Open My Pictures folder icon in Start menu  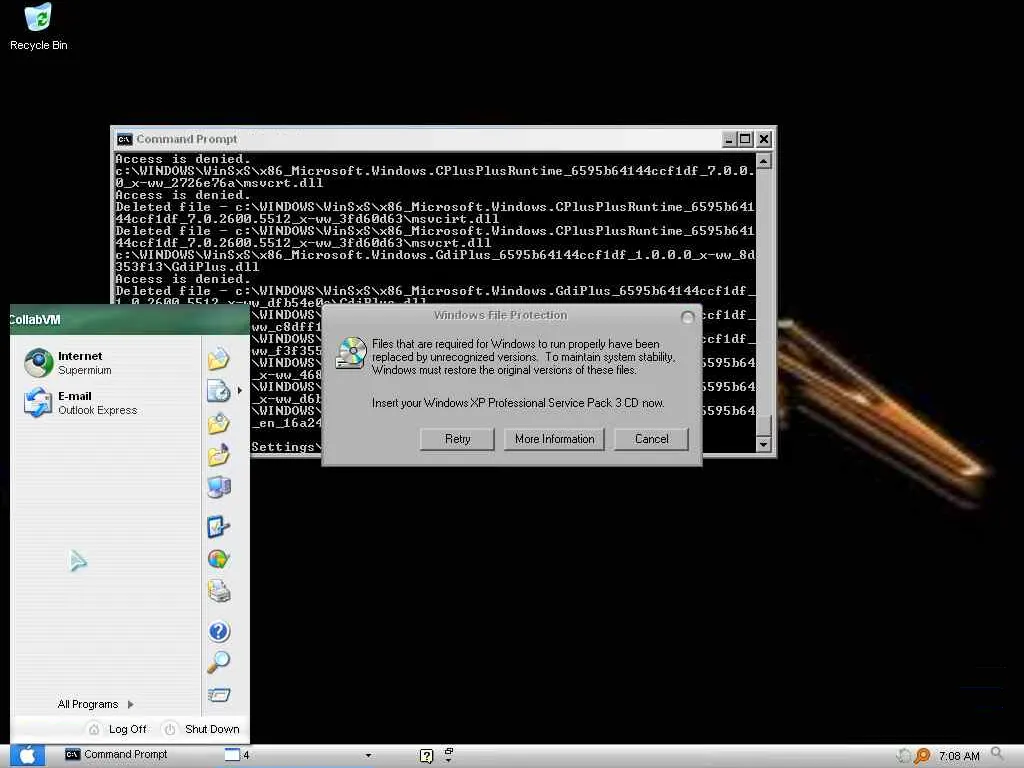coord(218,423)
